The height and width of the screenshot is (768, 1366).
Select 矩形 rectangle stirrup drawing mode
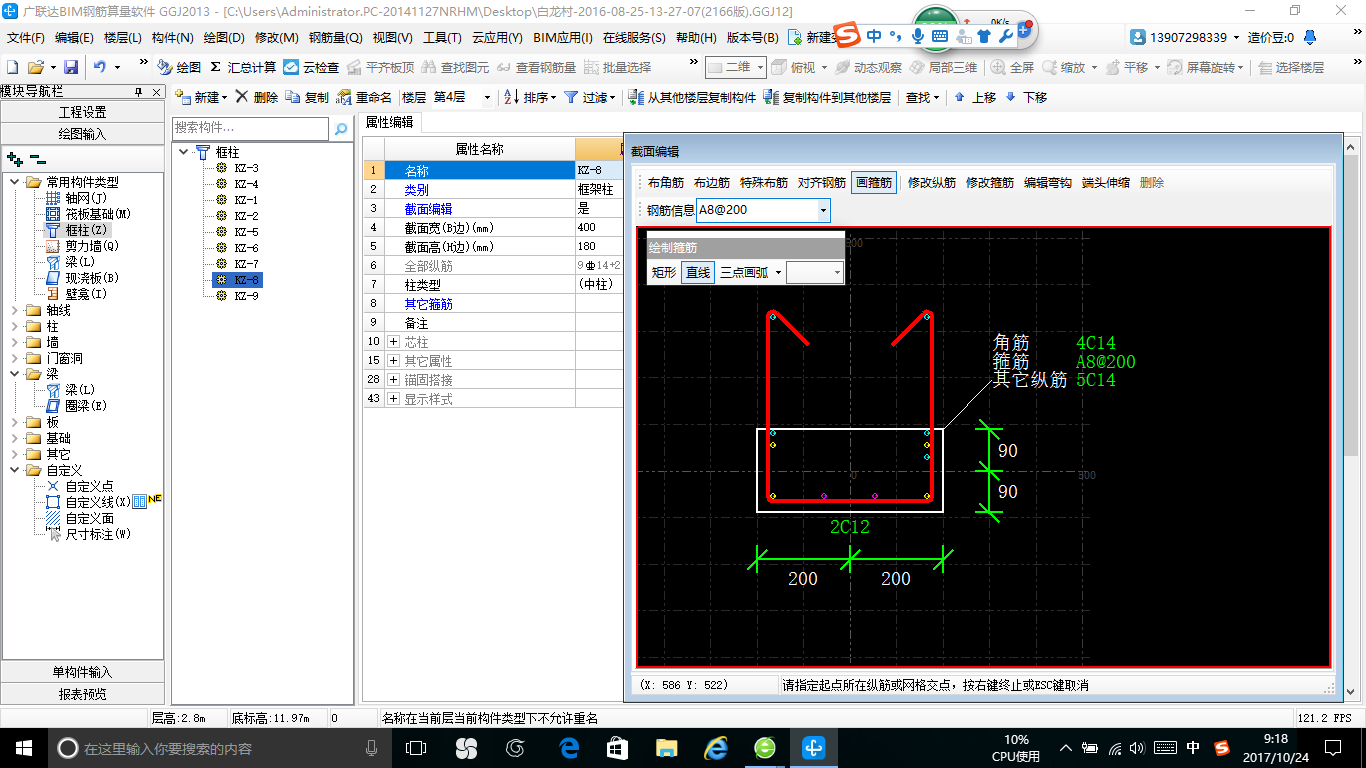click(664, 272)
